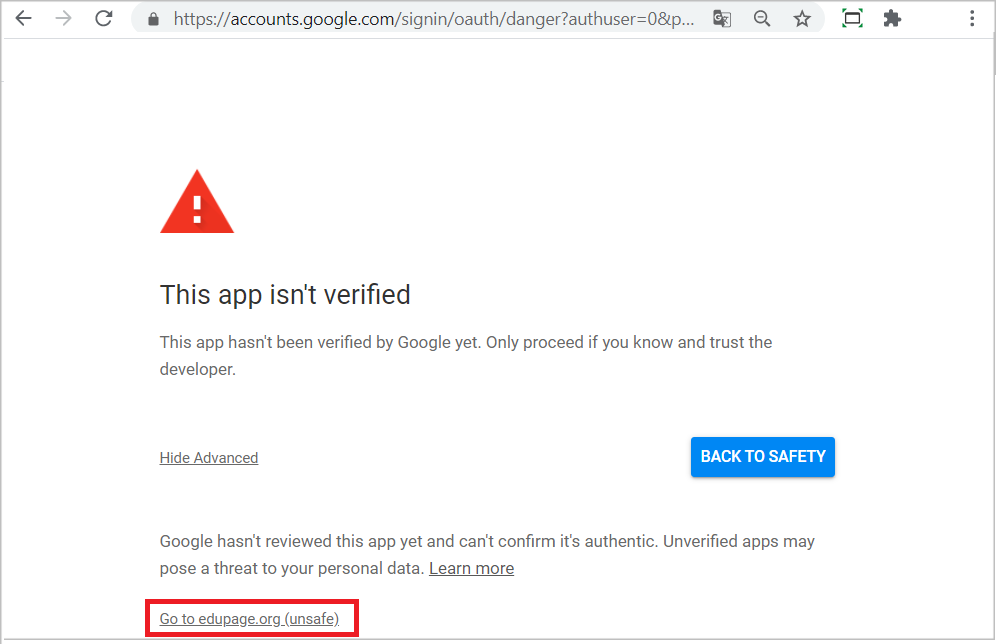Reload the current page
This screenshot has height=644, width=996.
tap(104, 18)
